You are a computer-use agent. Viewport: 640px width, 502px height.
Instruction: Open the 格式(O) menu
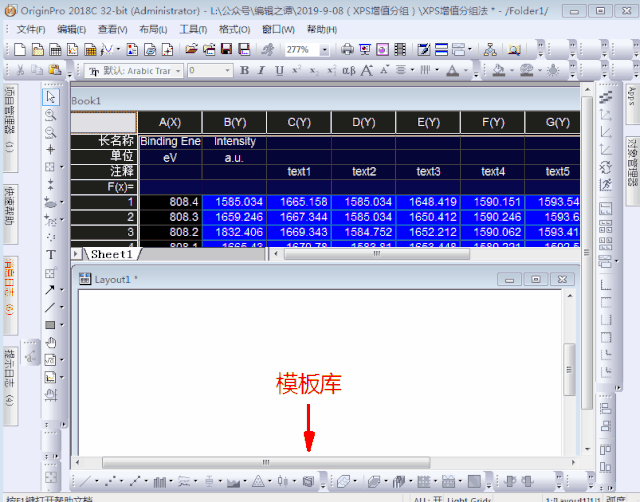click(x=234, y=29)
